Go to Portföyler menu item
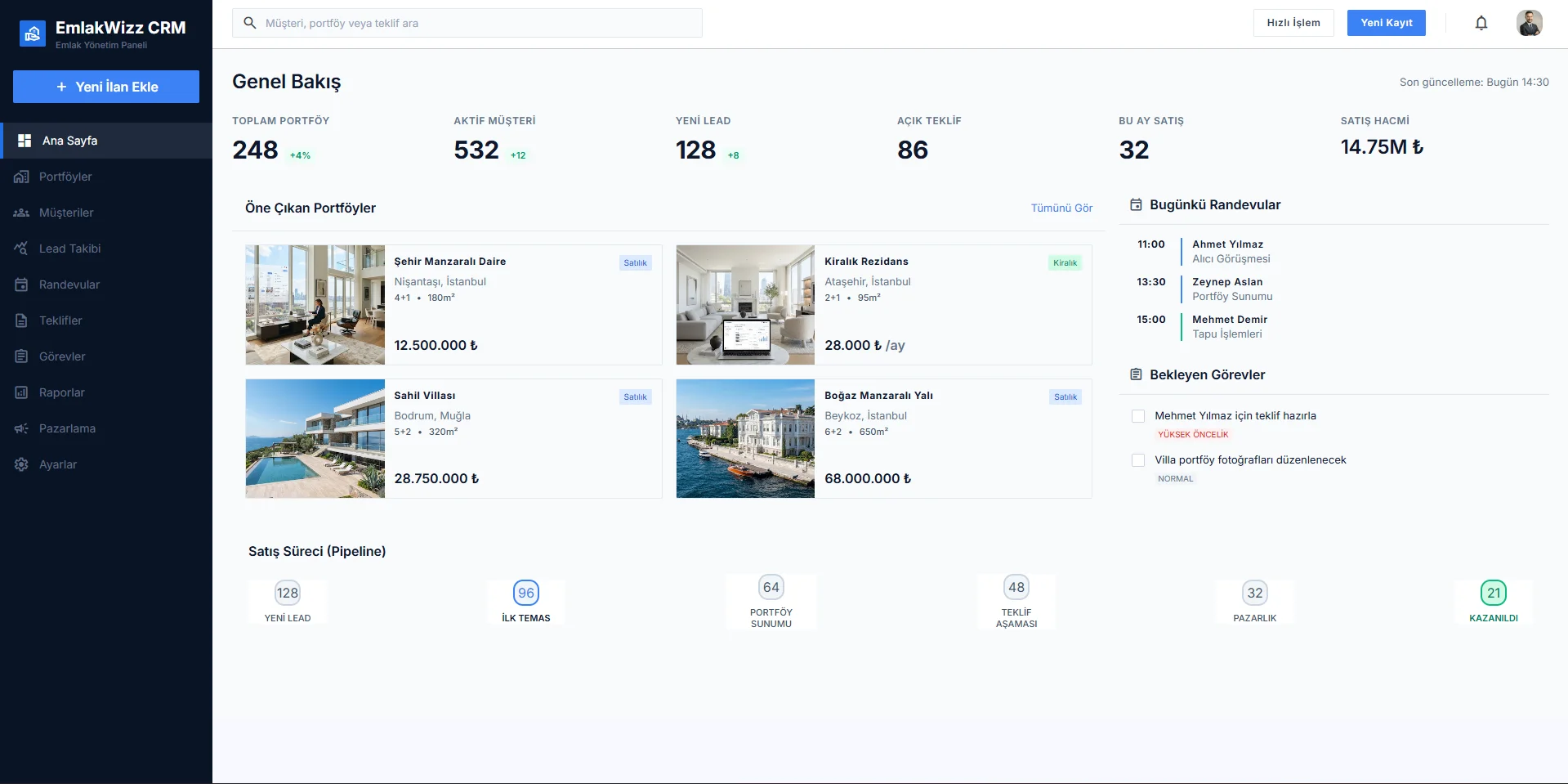 tap(106, 177)
